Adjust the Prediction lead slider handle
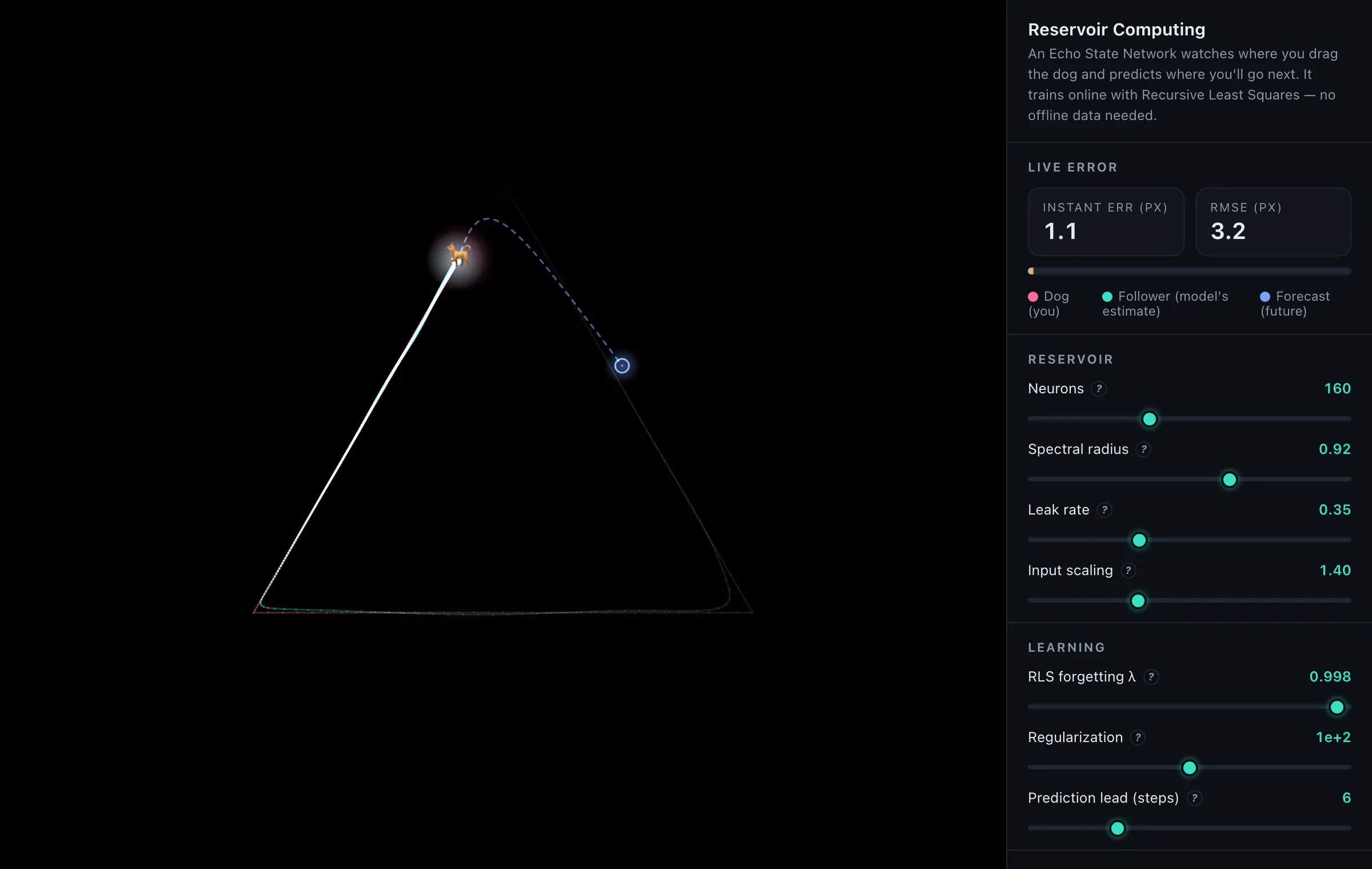The height and width of the screenshot is (869, 1372). (x=1117, y=828)
